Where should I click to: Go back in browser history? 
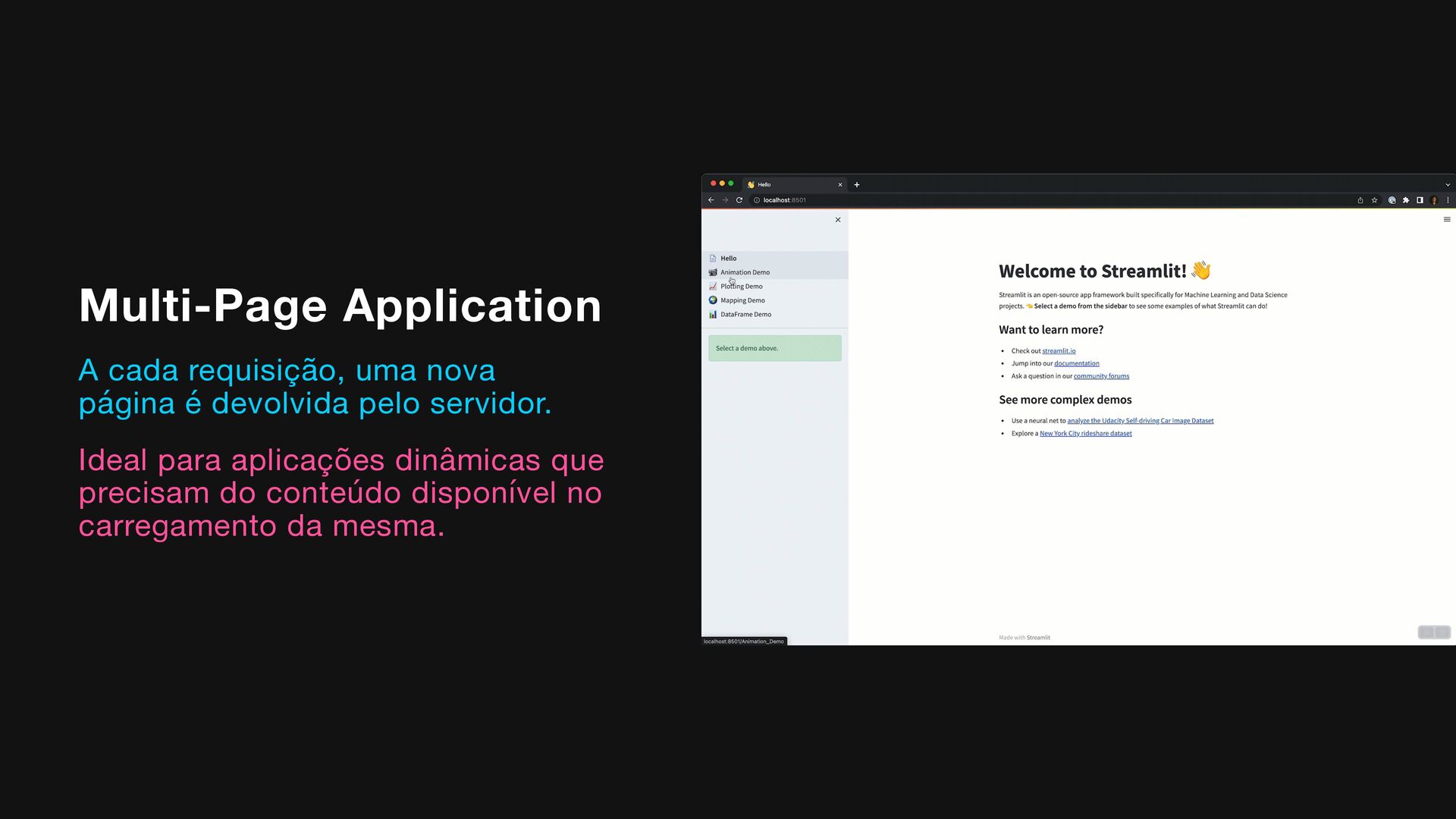[711, 200]
